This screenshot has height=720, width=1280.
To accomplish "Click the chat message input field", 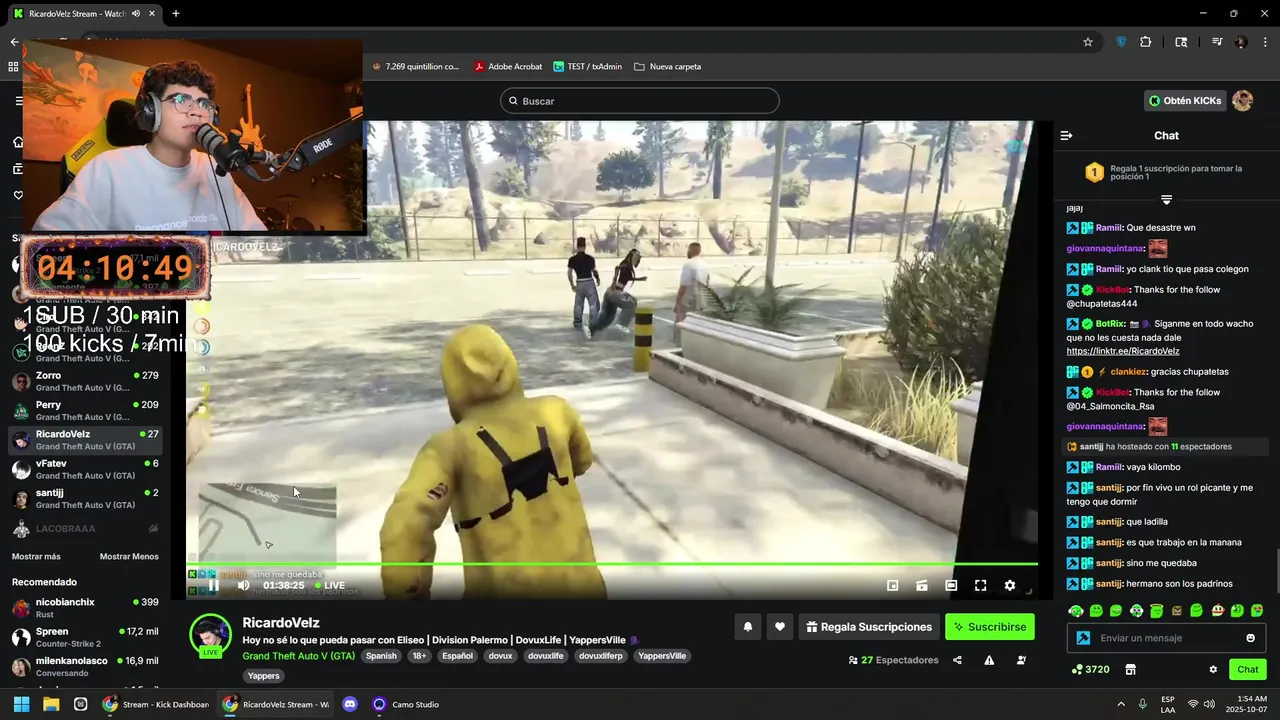I will point(1166,638).
